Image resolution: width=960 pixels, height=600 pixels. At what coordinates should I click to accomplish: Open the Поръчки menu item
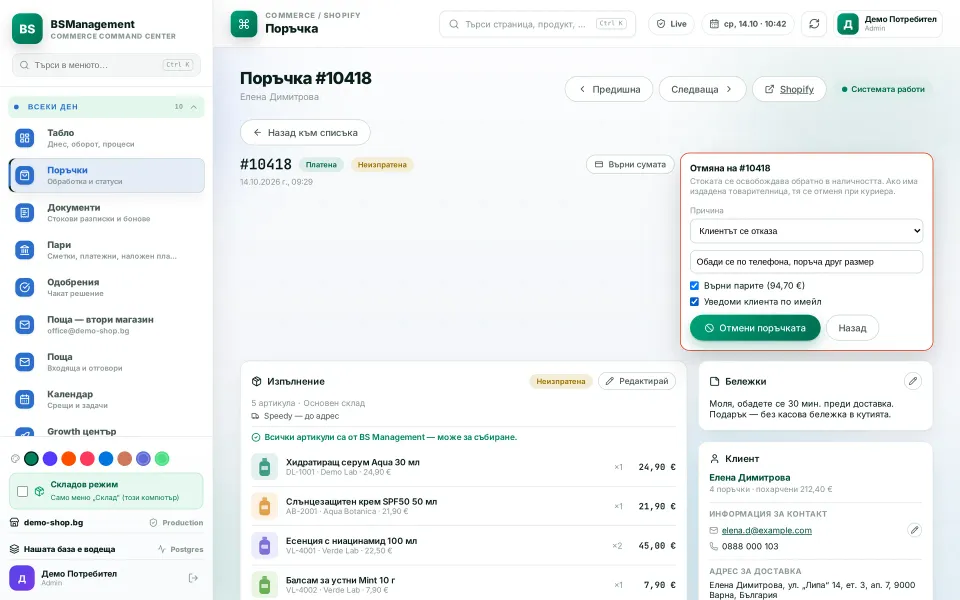pyautogui.click(x=107, y=176)
